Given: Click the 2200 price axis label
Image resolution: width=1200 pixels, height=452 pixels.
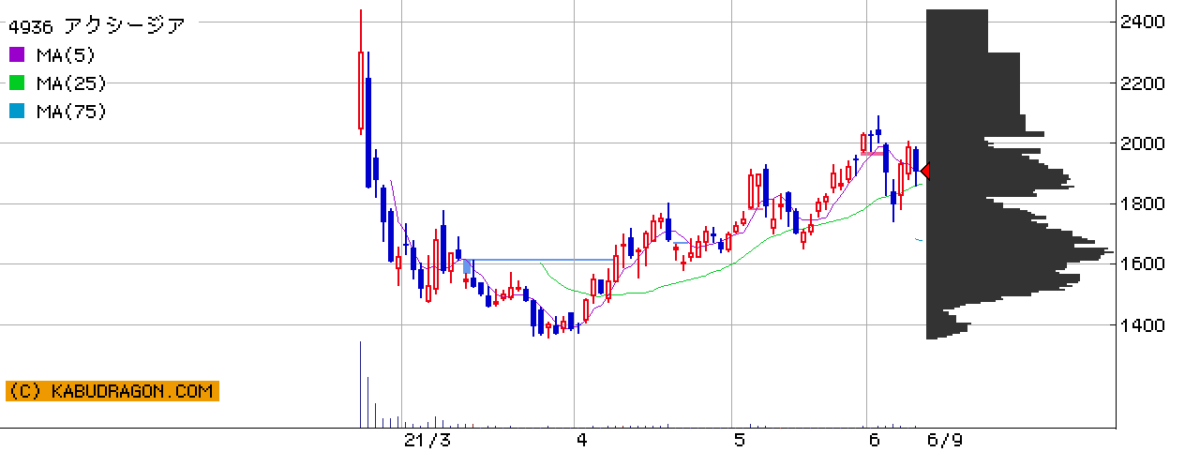Looking at the screenshot, I should tap(1141, 83).
